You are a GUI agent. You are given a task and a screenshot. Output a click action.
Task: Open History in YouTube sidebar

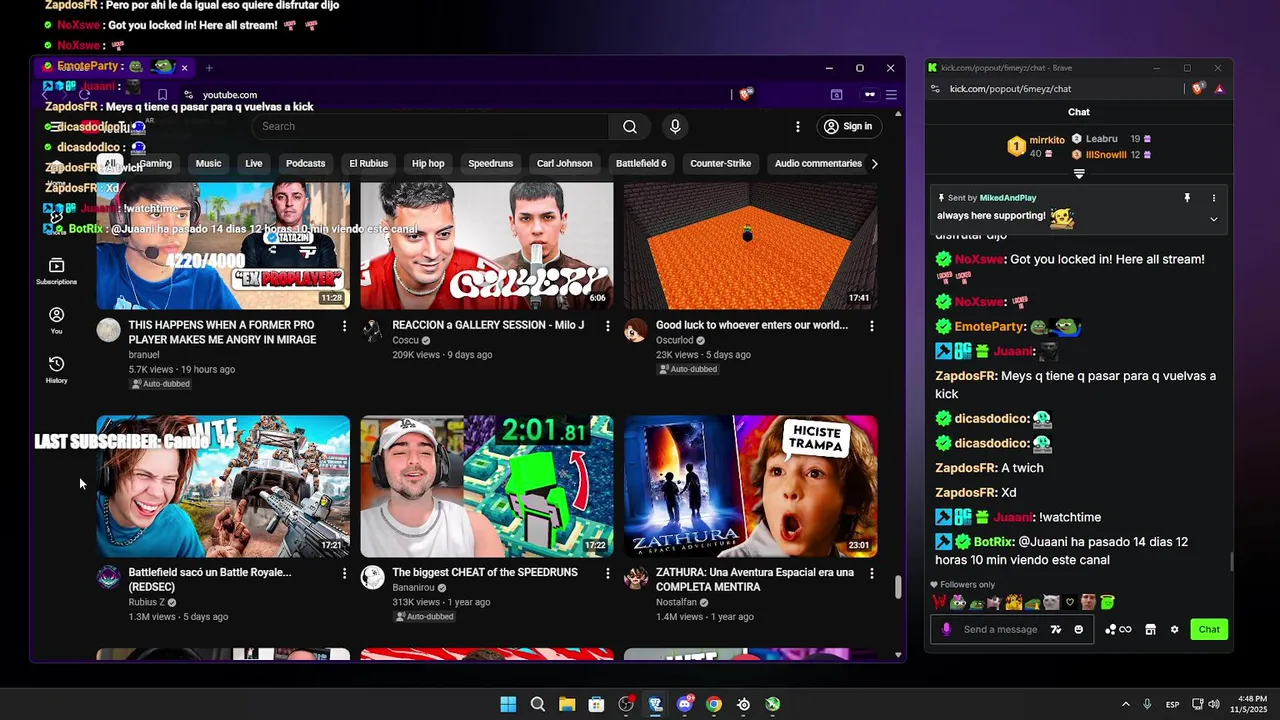click(57, 369)
